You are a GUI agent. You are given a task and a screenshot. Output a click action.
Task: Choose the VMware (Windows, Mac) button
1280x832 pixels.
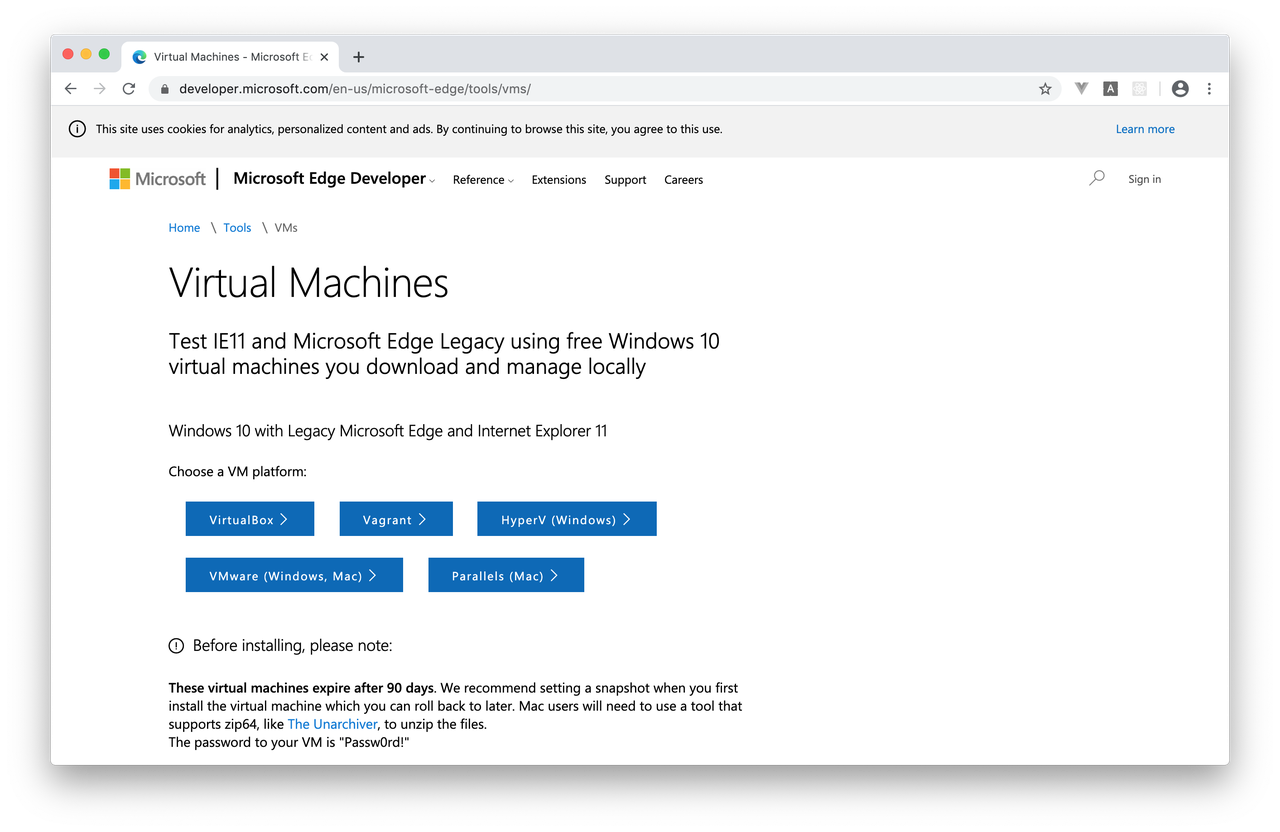pyautogui.click(x=294, y=575)
